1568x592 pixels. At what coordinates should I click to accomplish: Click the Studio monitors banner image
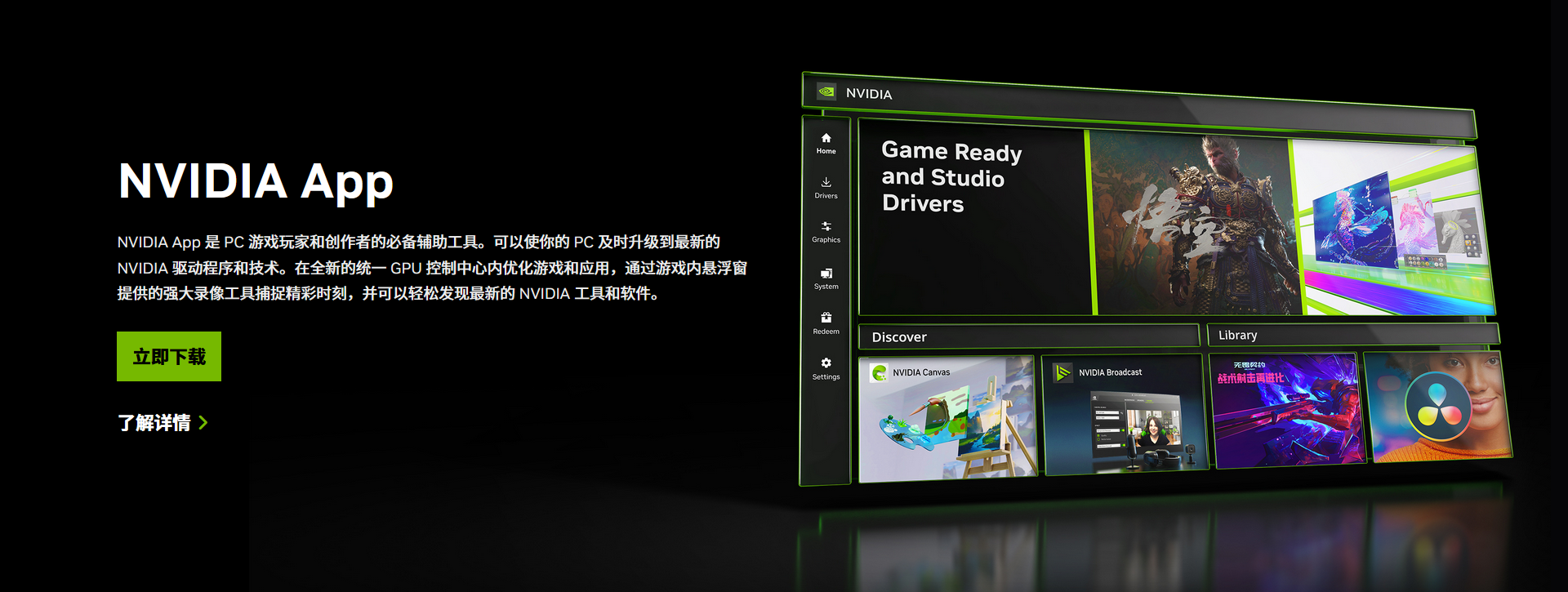point(1392,226)
